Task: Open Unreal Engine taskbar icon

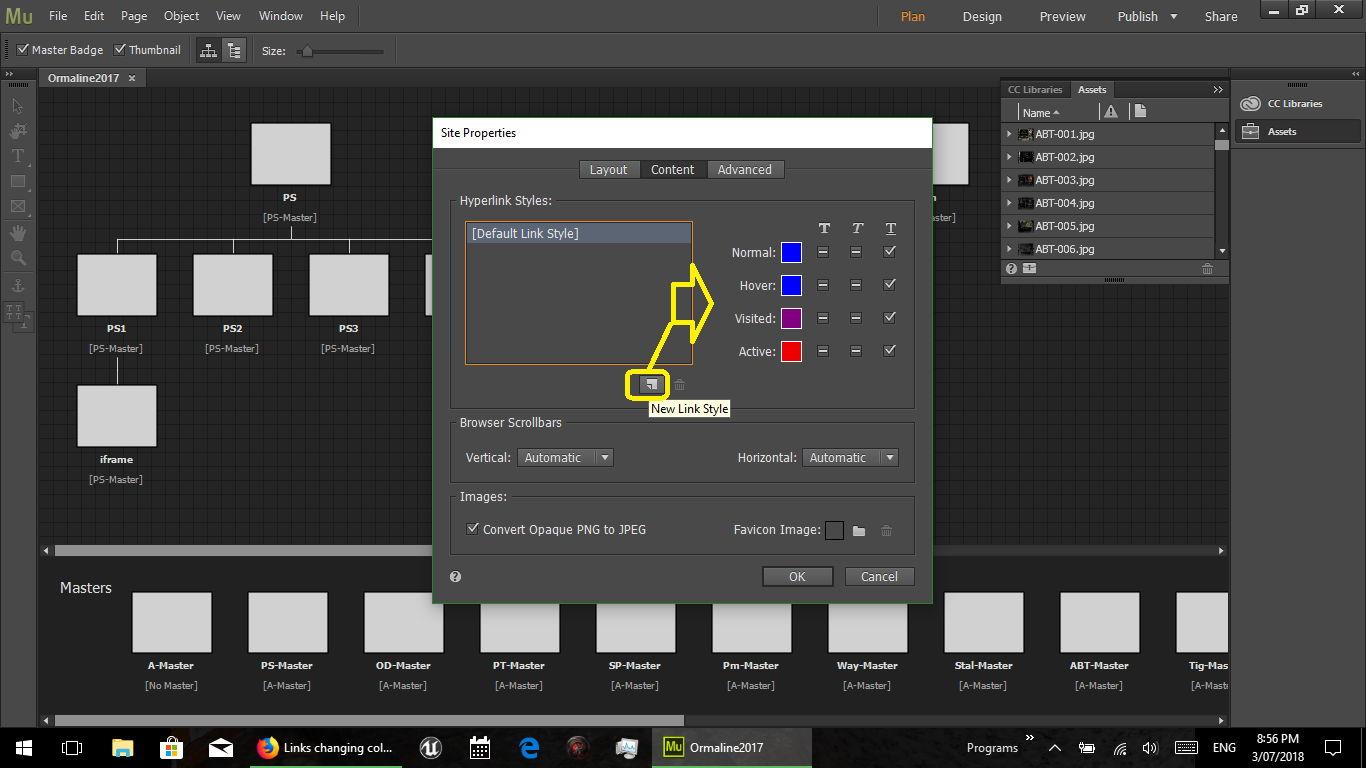Action: pos(431,747)
